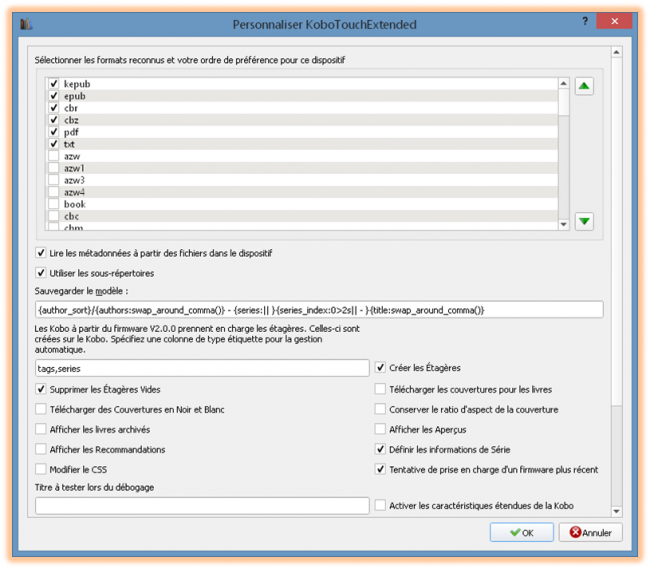
Task: Select the book row text
Action: point(75,204)
